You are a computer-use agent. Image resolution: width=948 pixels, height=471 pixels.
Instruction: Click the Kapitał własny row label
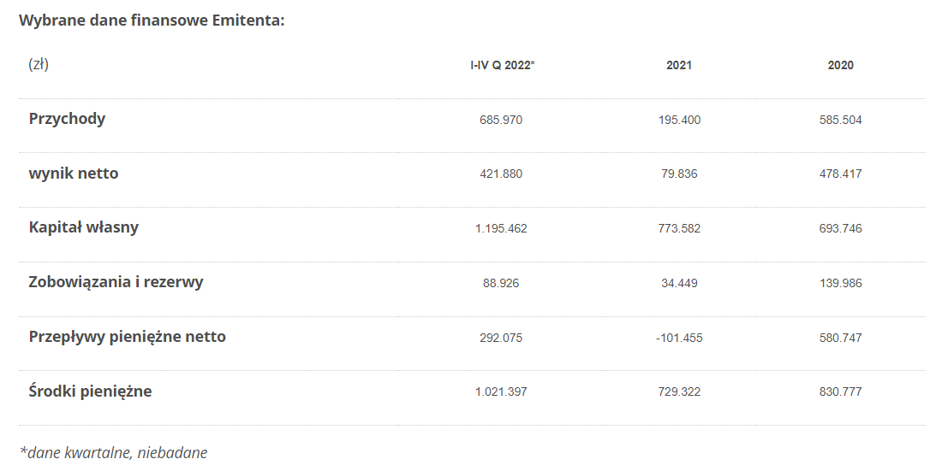click(x=83, y=227)
